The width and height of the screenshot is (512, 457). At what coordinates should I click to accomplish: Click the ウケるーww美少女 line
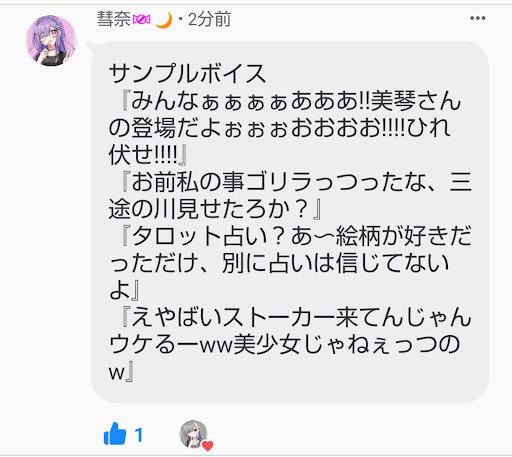pyautogui.click(x=284, y=344)
